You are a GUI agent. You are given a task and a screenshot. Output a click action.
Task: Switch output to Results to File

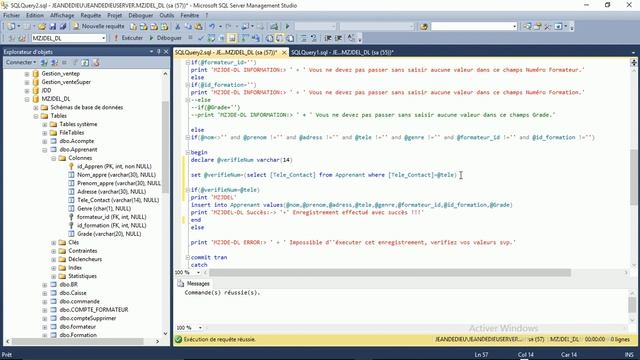point(290,38)
